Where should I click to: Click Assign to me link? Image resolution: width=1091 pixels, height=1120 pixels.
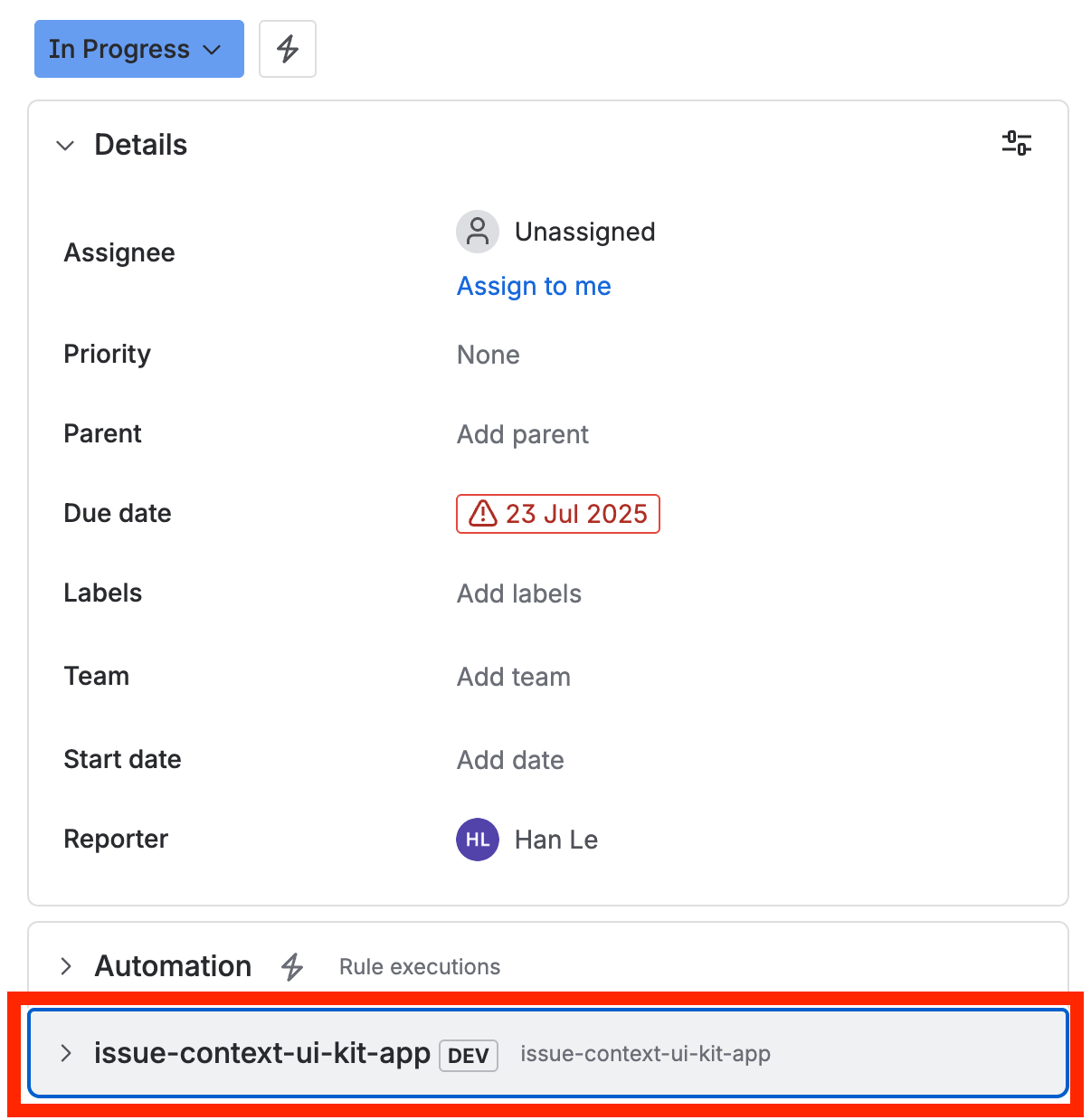click(x=534, y=286)
